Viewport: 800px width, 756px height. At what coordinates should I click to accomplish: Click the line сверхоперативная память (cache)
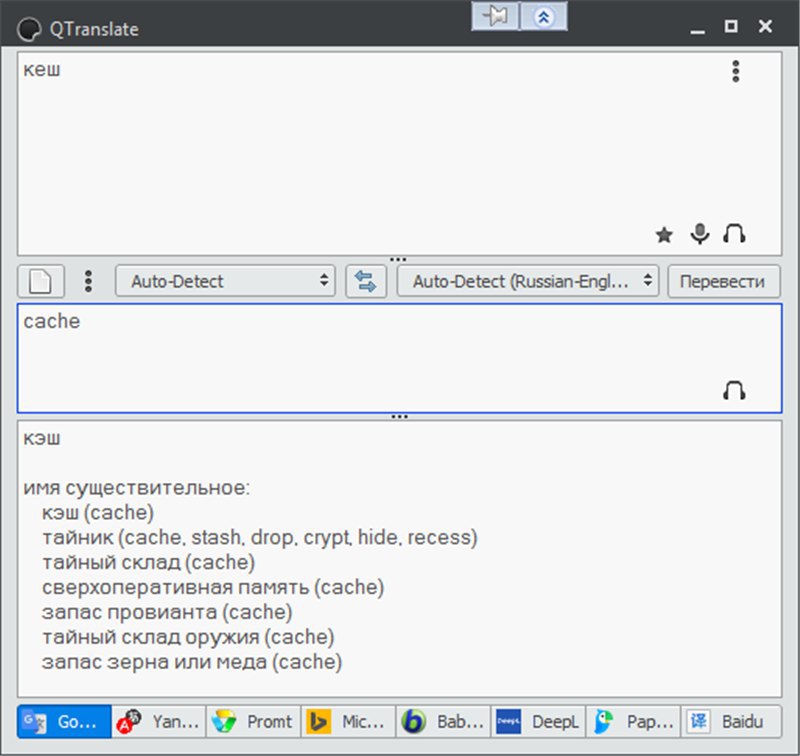213,587
